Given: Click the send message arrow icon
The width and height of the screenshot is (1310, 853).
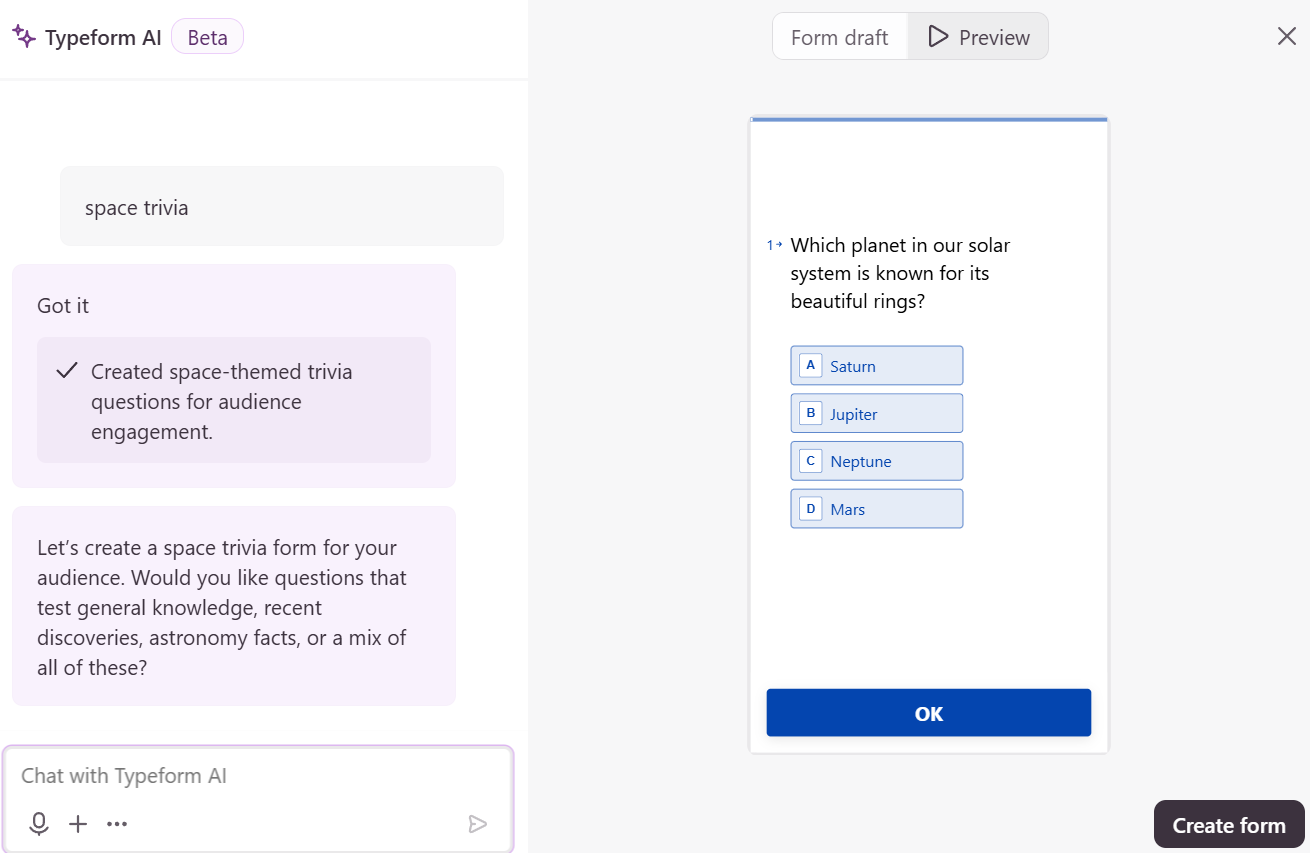Looking at the screenshot, I should (x=478, y=824).
